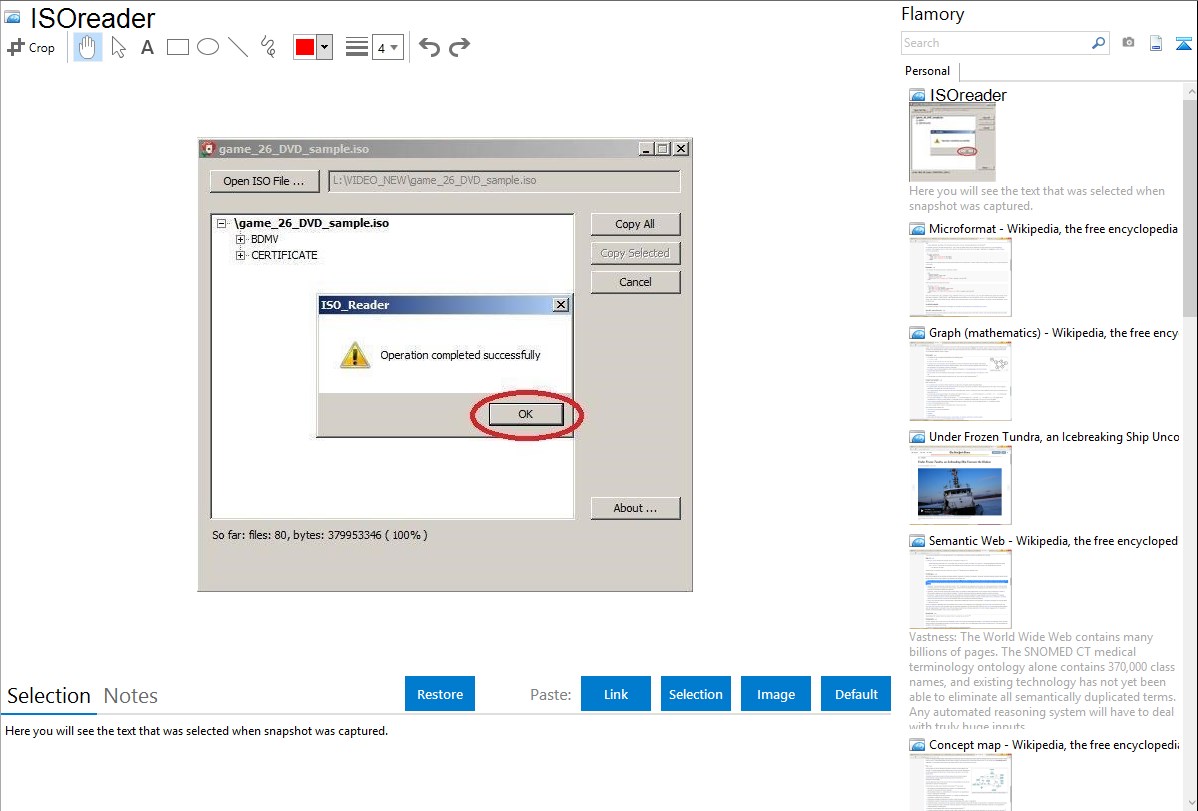Switch to the Personal tab
This screenshot has height=811, width=1198.
(928, 71)
